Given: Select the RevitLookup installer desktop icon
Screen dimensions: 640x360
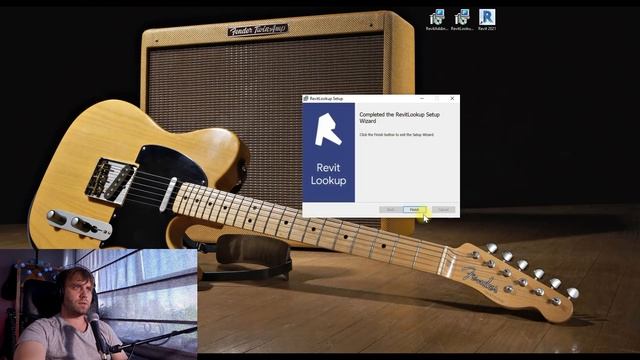Looking at the screenshot, I should coord(462,20).
